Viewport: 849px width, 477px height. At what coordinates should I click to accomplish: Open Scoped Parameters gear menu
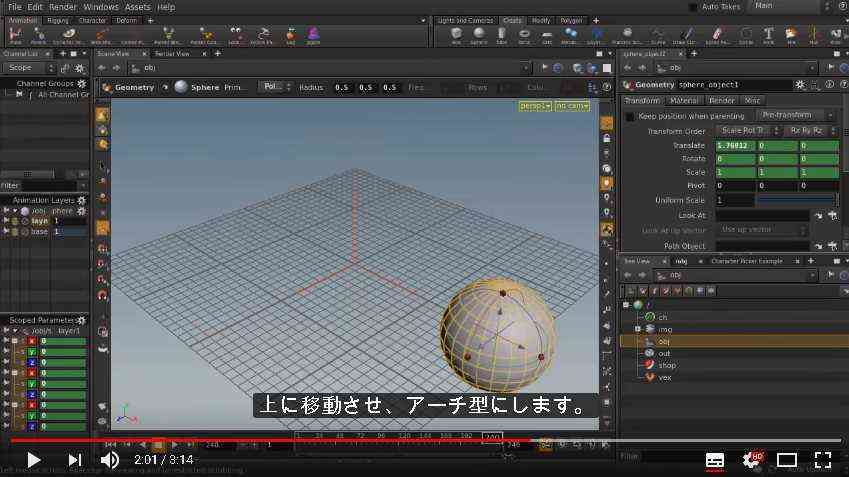coord(82,320)
